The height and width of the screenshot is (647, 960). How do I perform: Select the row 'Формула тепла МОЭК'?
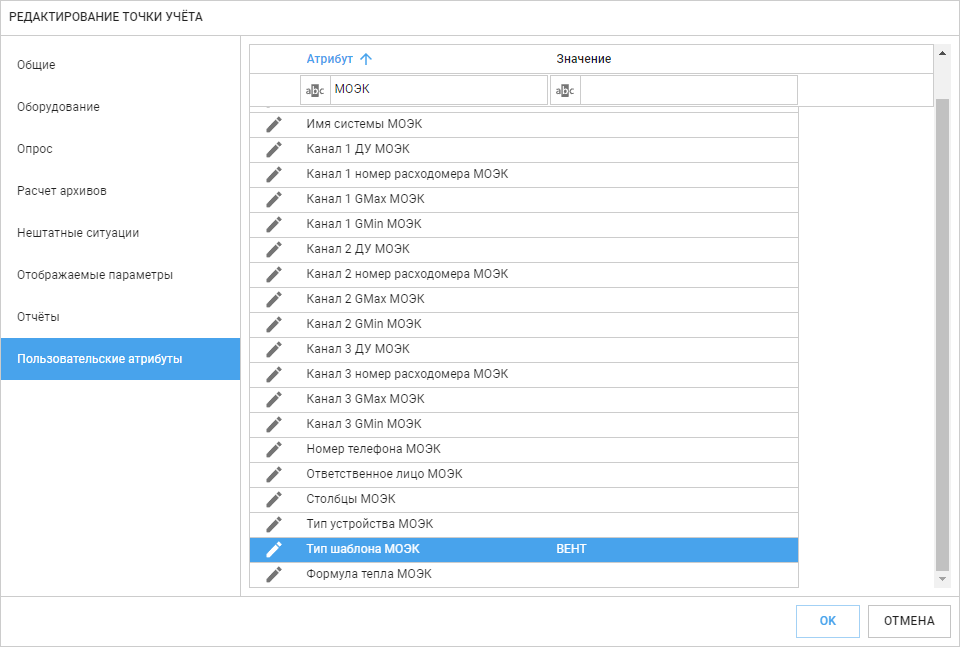pyautogui.click(x=524, y=574)
